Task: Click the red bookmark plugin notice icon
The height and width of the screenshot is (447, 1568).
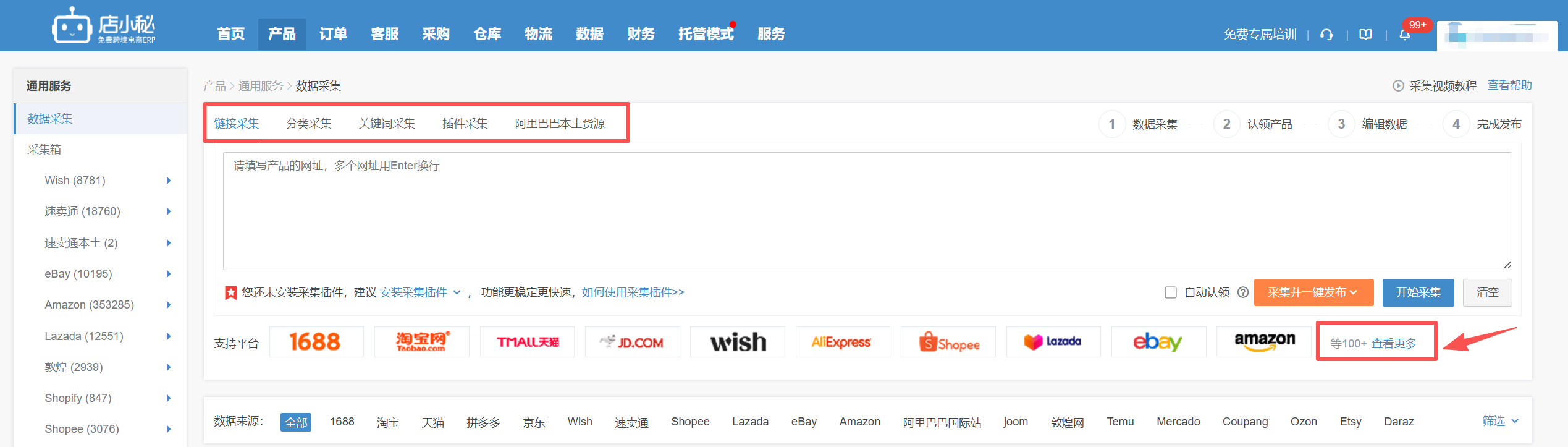Action: pos(231,292)
